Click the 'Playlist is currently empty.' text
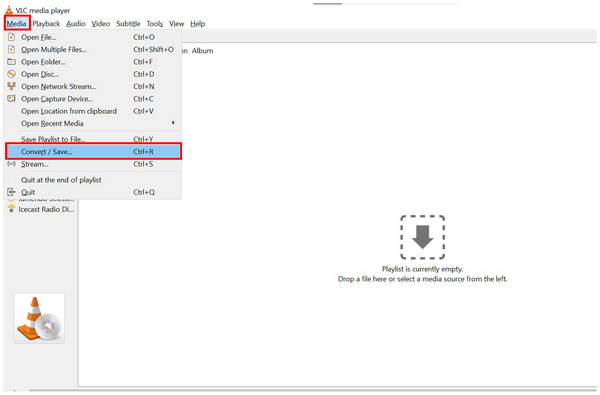This screenshot has height=395, width=600. click(422, 269)
